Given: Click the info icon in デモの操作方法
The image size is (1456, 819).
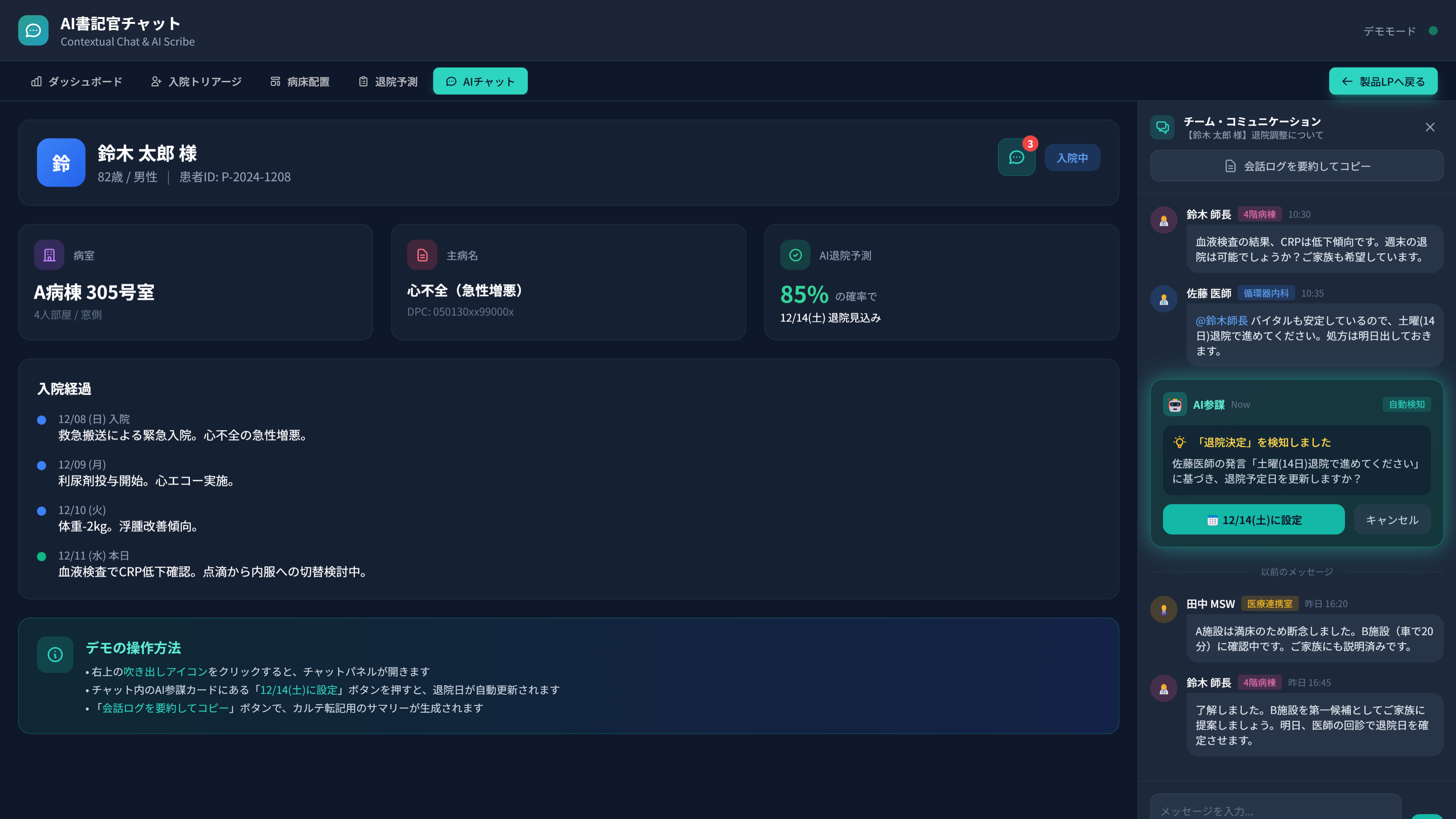Looking at the screenshot, I should click(55, 654).
